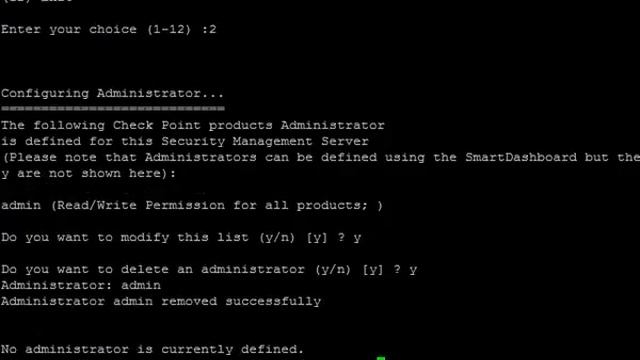Click the 'y are not shown here):' line
This screenshot has width=640, height=360.
pyautogui.click(x=88, y=173)
